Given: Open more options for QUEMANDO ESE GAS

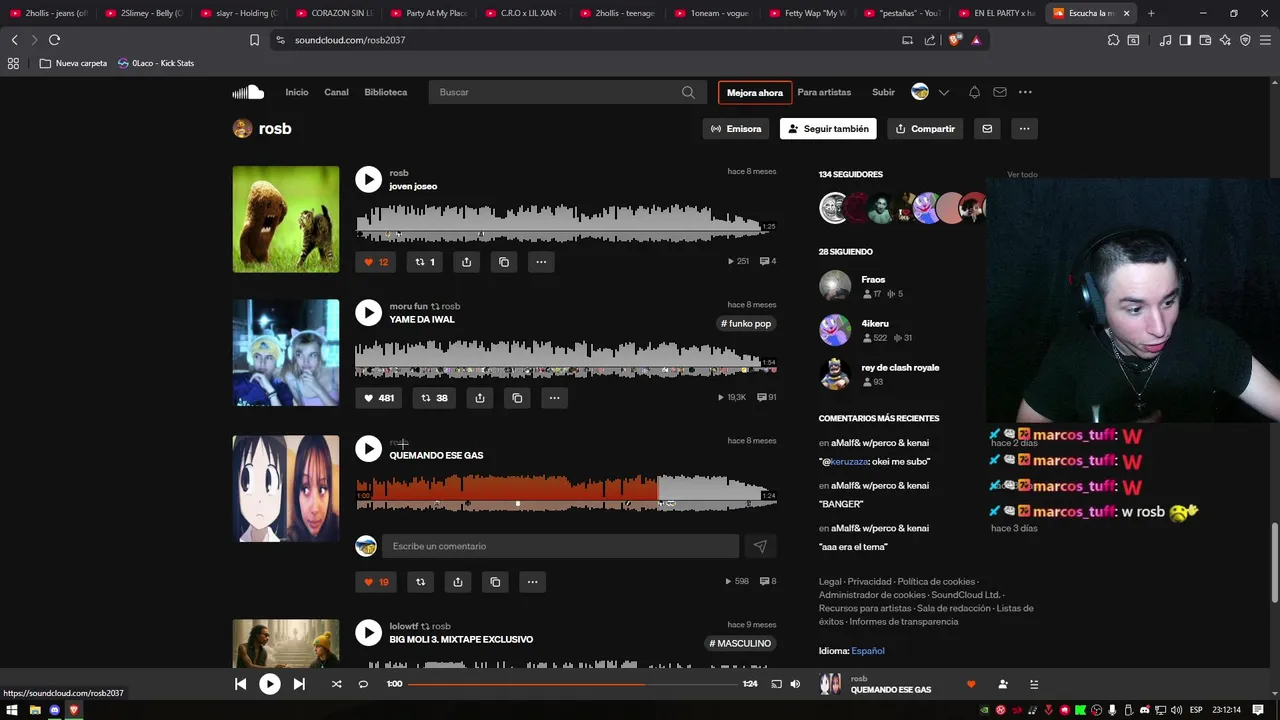Looking at the screenshot, I should click(532, 582).
